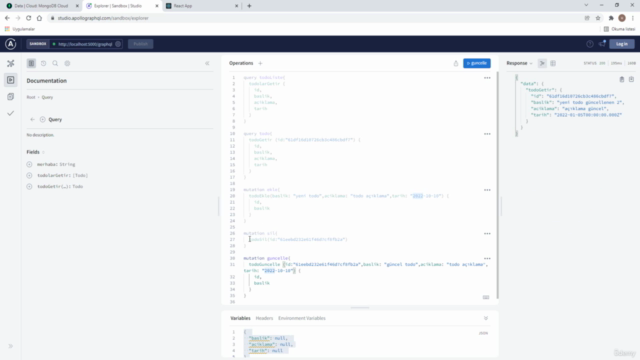Bookmark this page with star icon
This screenshot has height=360, width=640.
tap(598, 18)
